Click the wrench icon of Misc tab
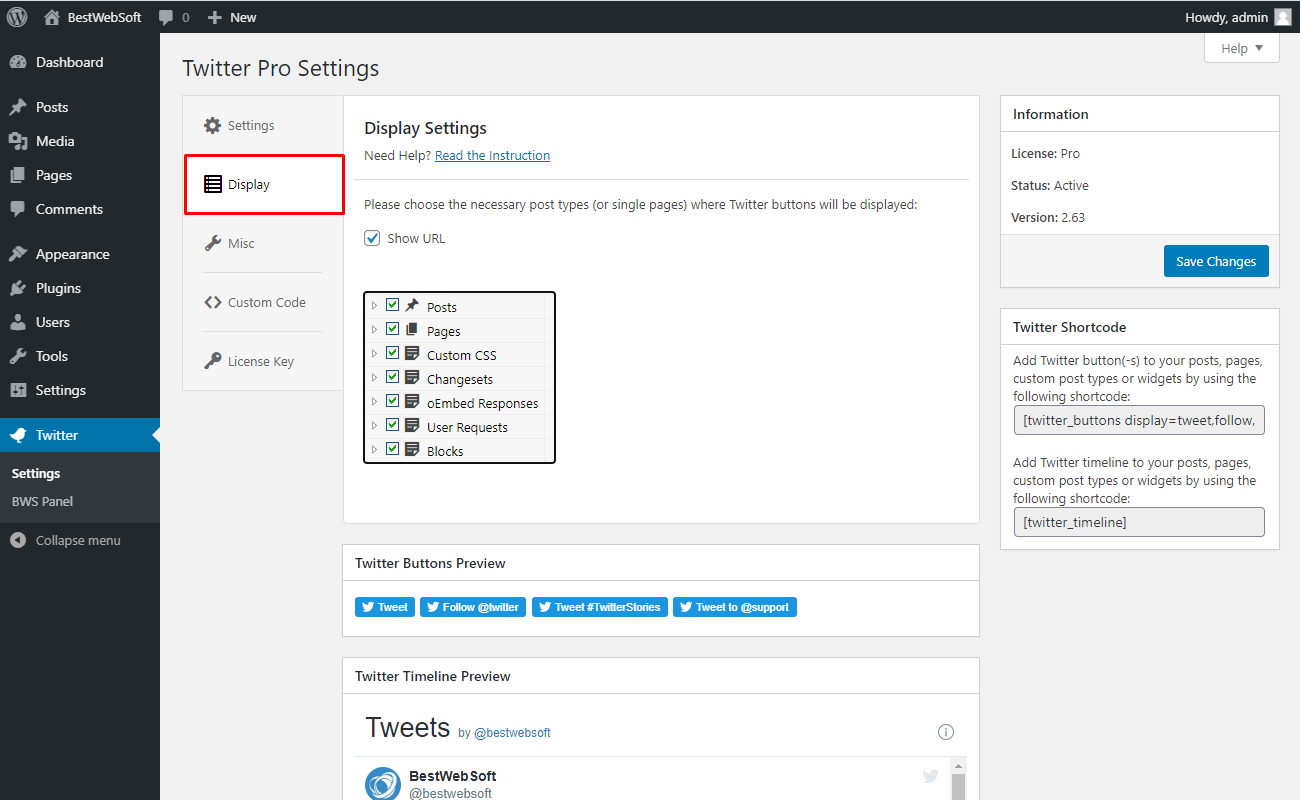Image resolution: width=1300 pixels, height=800 pixels. [212, 243]
